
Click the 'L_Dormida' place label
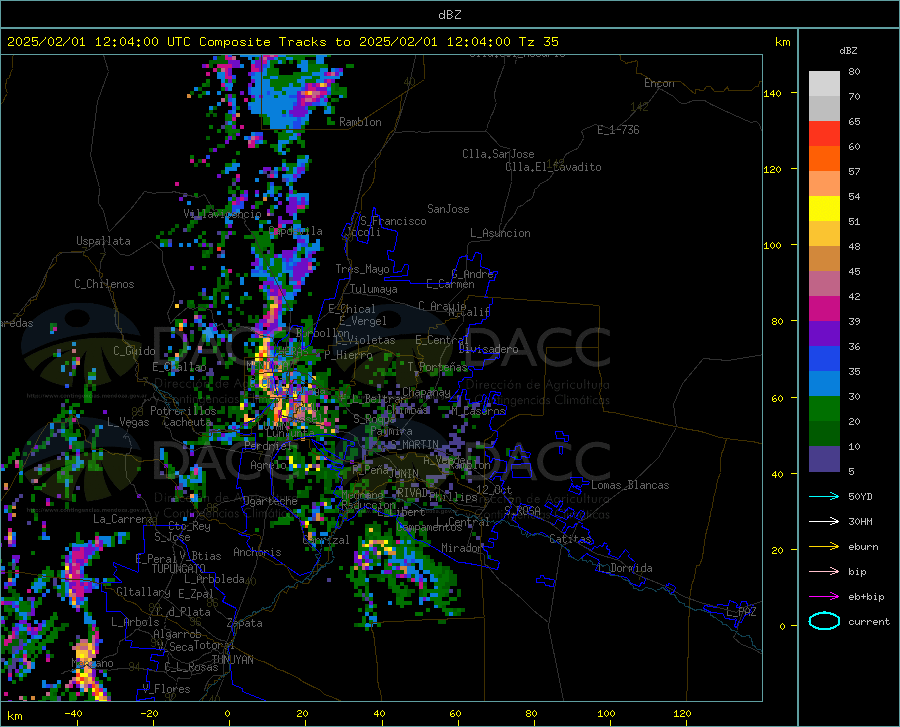[x=625, y=568]
